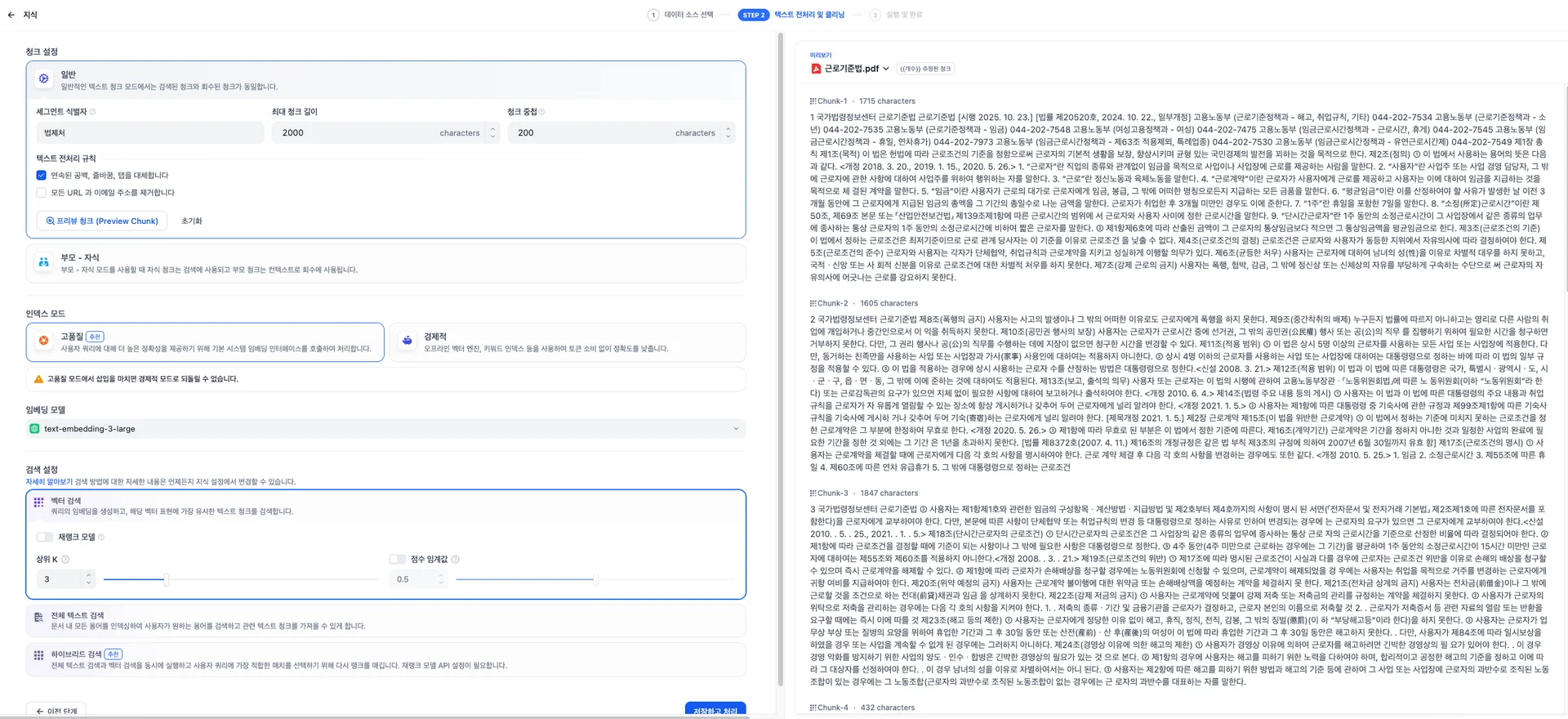This screenshot has width=1568, height=719.
Task: Click the grid icon next to Chunk-4
Action: coord(813,708)
